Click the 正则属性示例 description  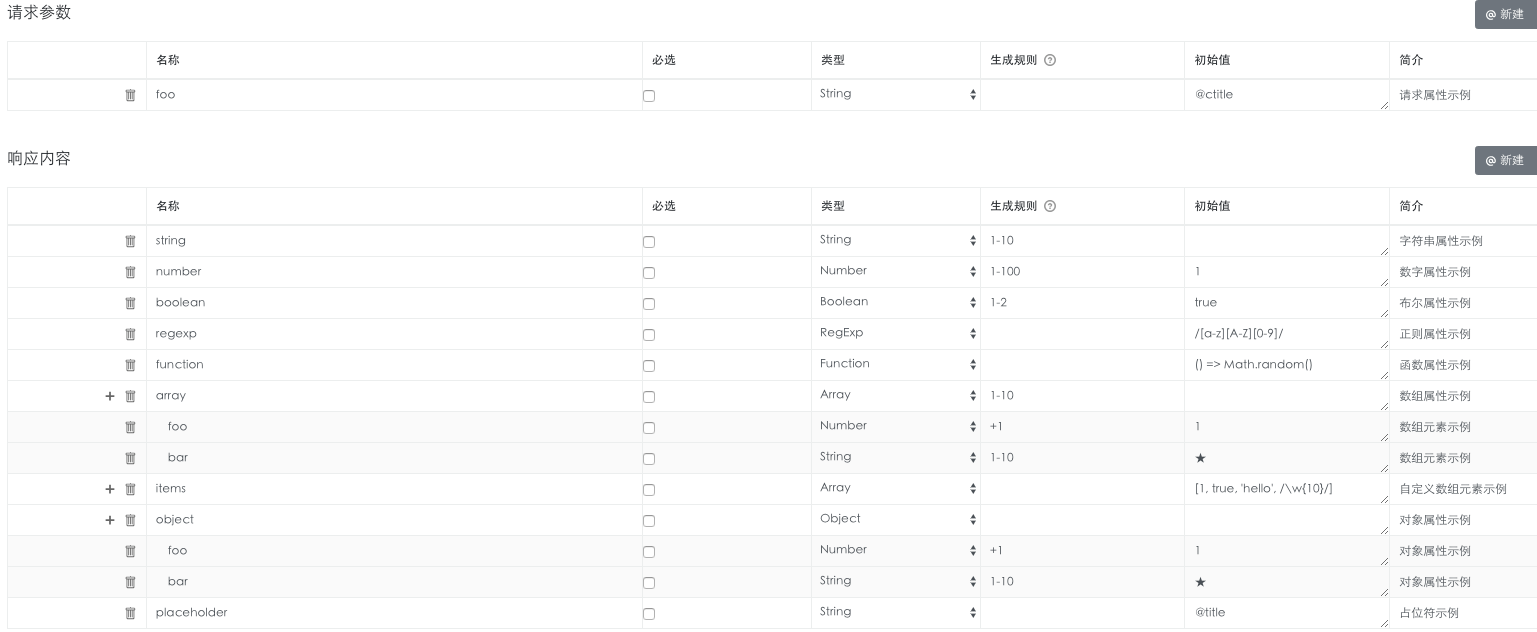1435,334
